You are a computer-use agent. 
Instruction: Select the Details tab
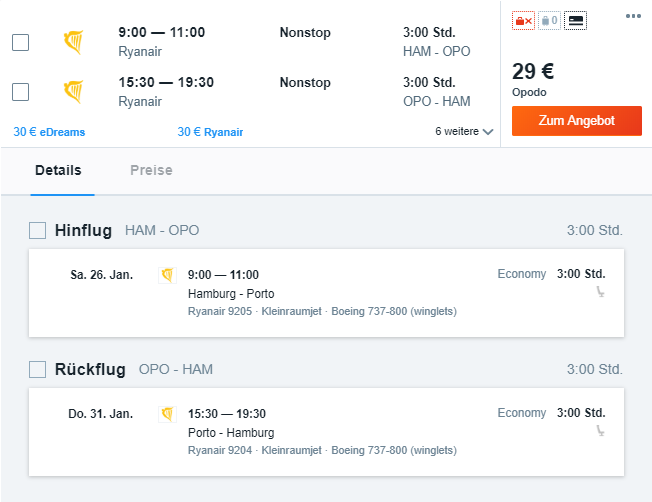pyautogui.click(x=58, y=170)
